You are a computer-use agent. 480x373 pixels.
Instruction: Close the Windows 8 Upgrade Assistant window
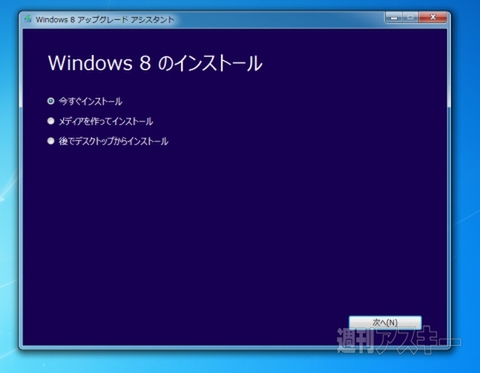[433, 17]
